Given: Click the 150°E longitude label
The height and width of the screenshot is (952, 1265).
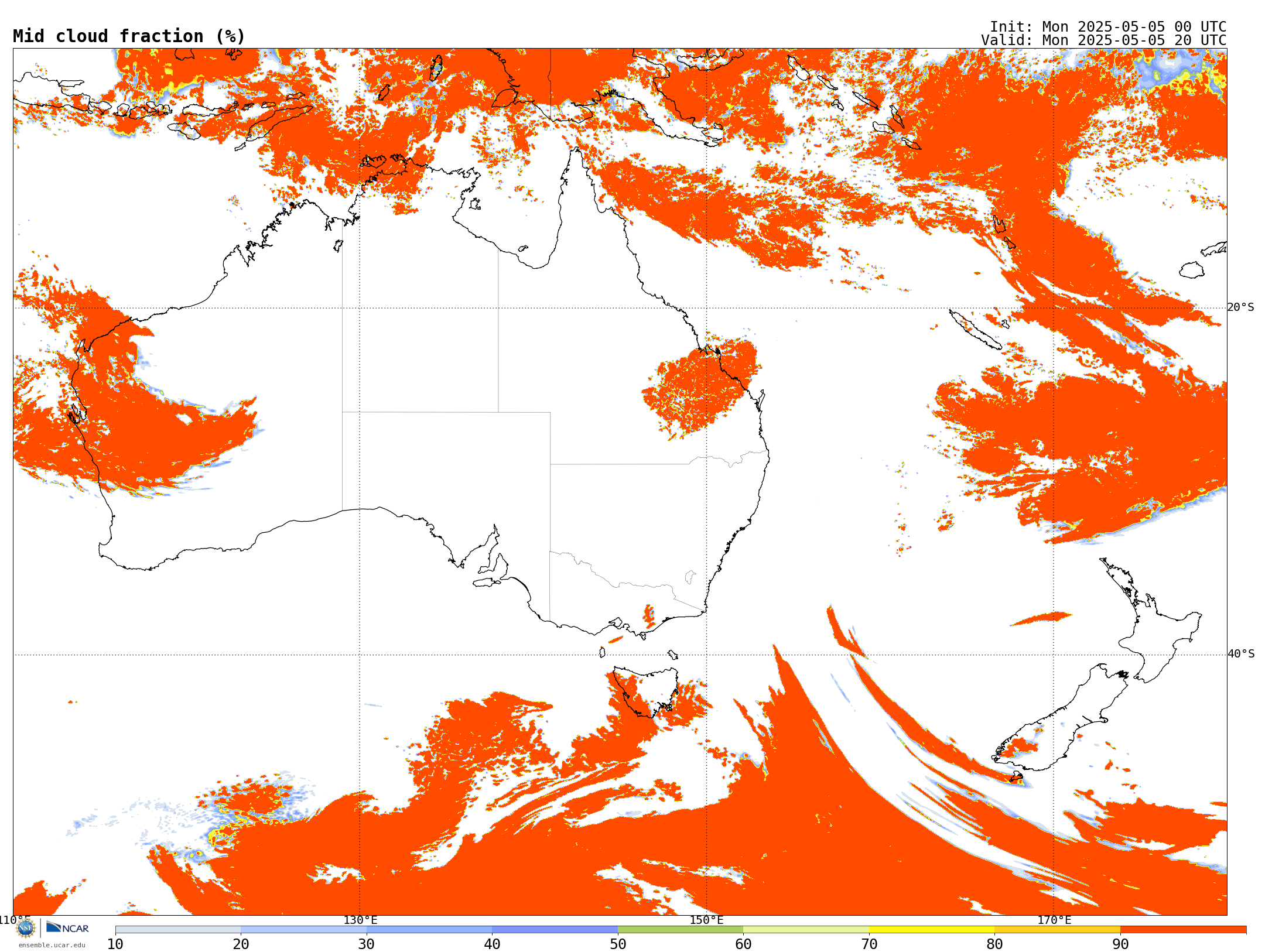Looking at the screenshot, I should click(706, 920).
